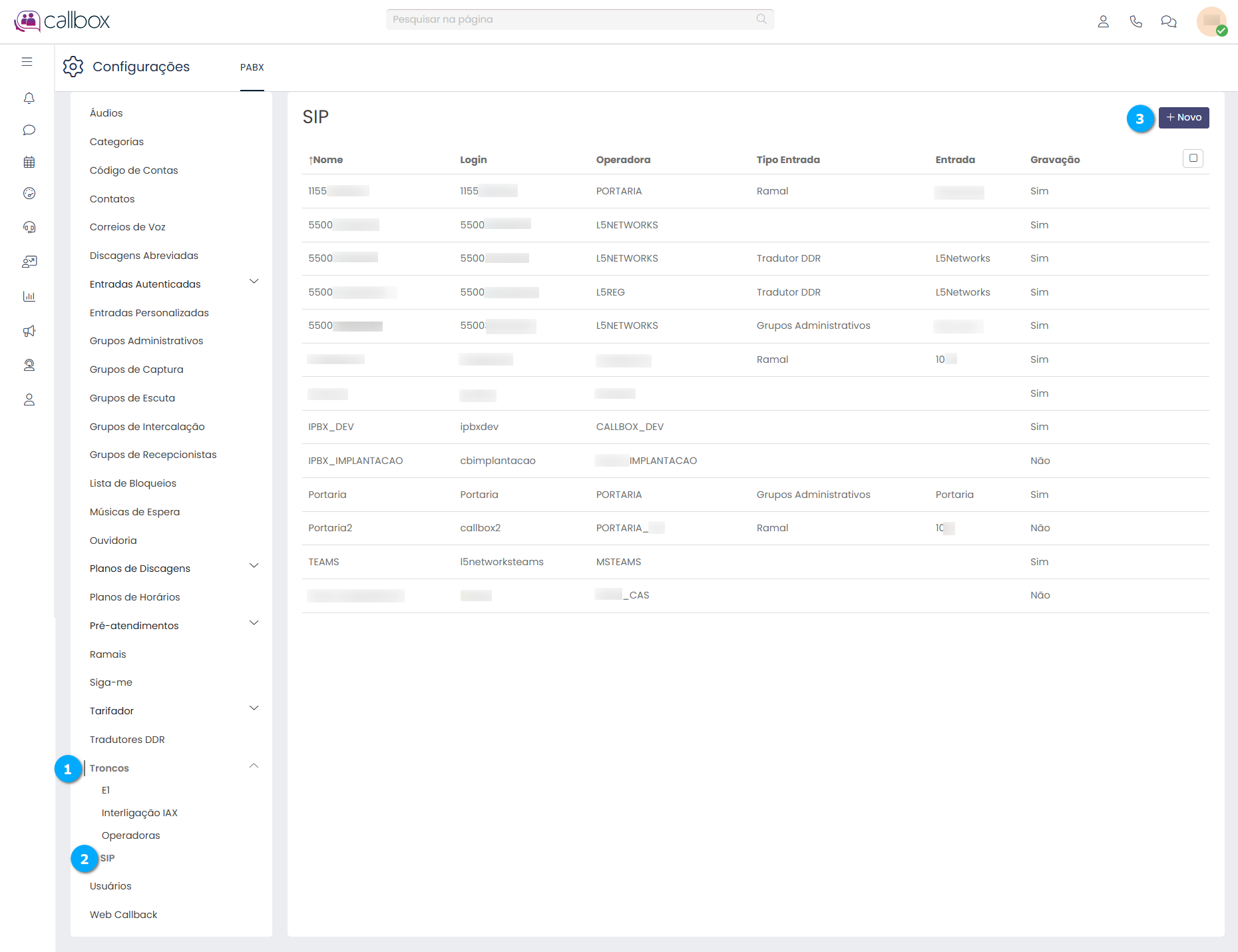Image resolution: width=1238 pixels, height=952 pixels.
Task: Click the phone icon in top bar
Action: [1135, 21]
